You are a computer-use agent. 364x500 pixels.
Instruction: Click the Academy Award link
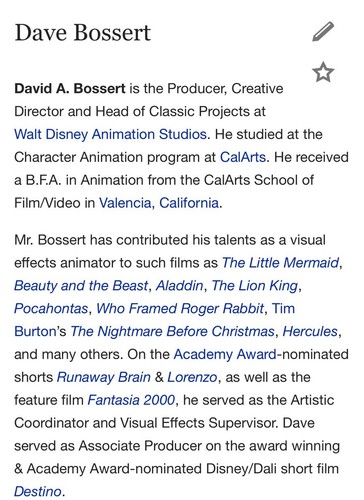(x=225, y=354)
